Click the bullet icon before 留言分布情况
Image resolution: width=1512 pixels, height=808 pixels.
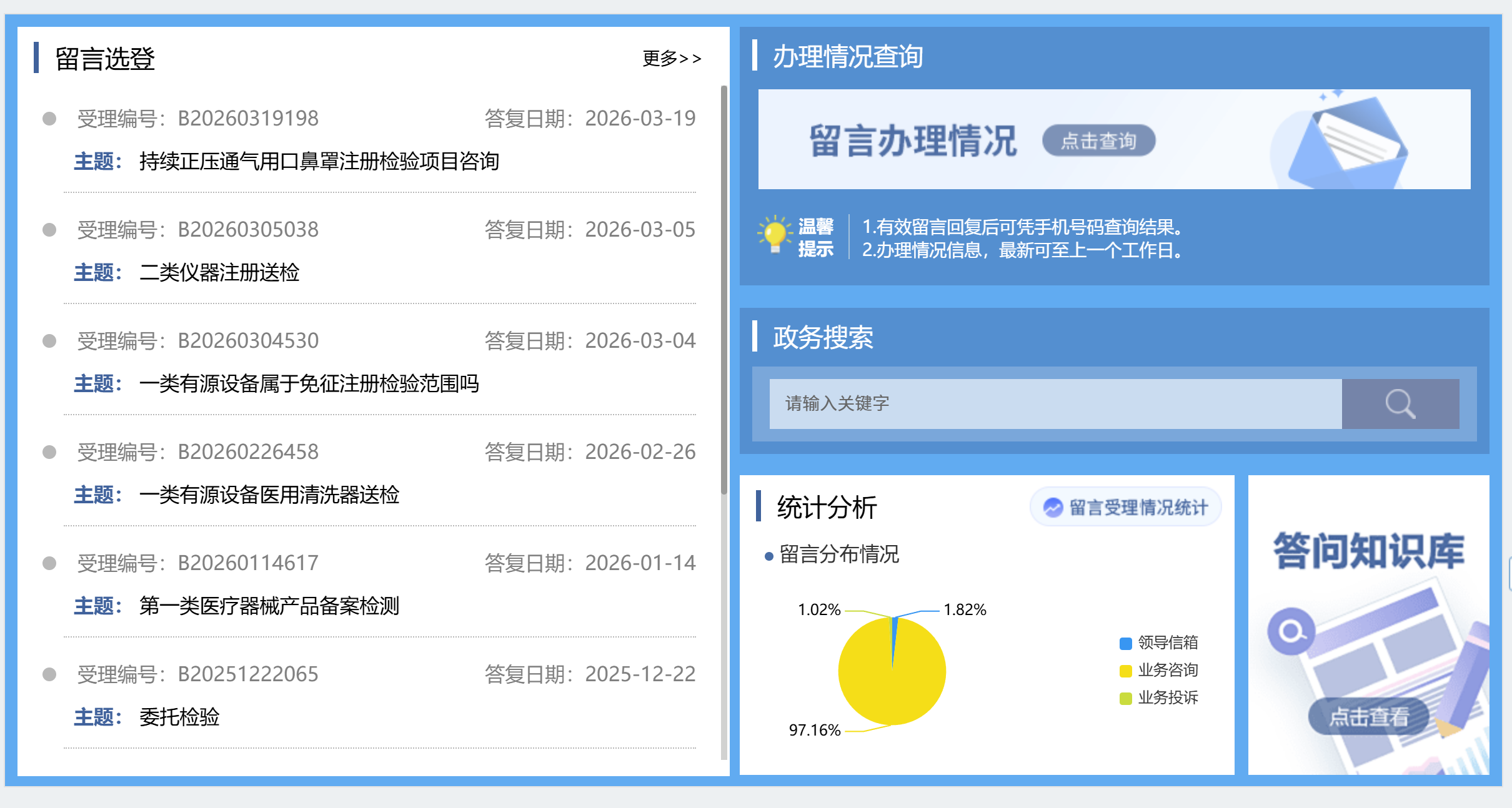(768, 555)
